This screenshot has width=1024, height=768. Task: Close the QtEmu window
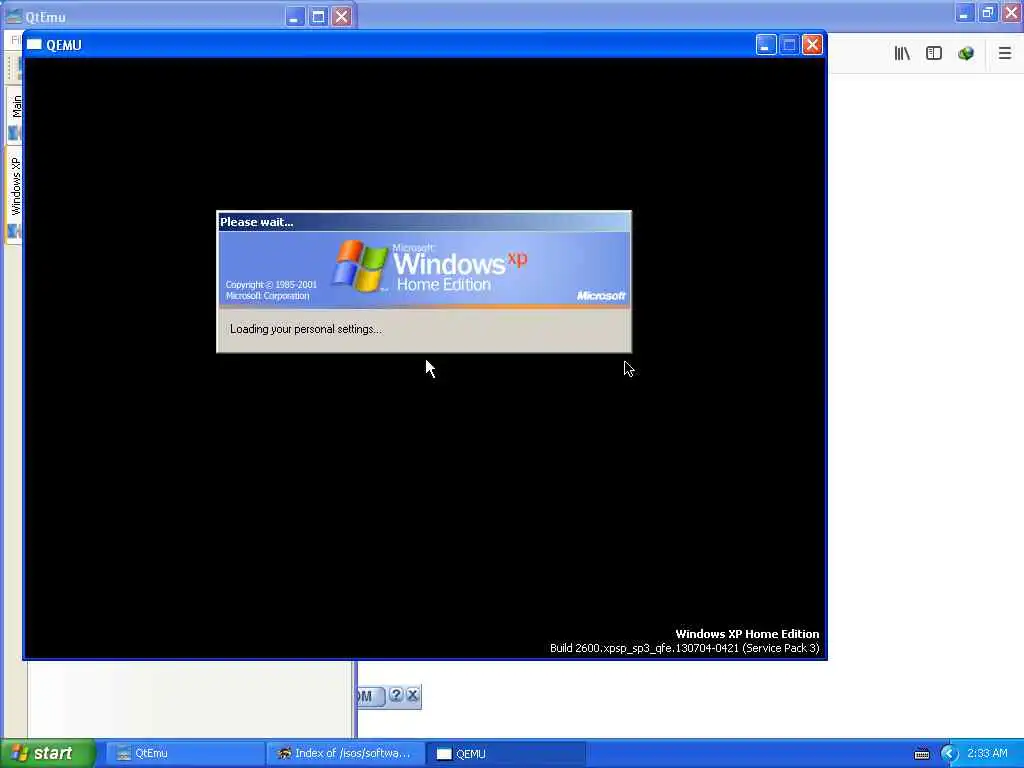342,16
